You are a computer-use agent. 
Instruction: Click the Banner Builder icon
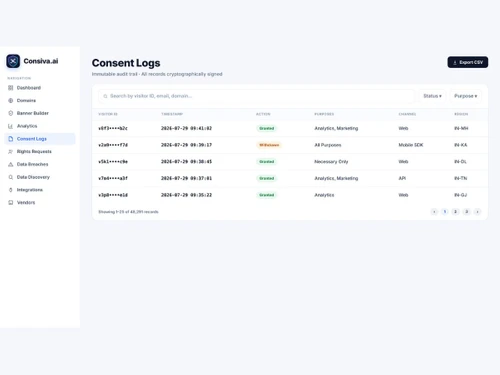click(x=11, y=113)
